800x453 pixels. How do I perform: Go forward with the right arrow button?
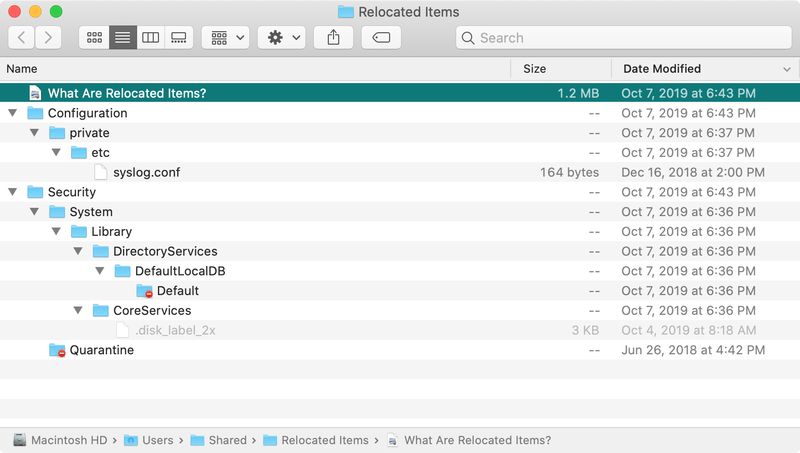pos(48,38)
